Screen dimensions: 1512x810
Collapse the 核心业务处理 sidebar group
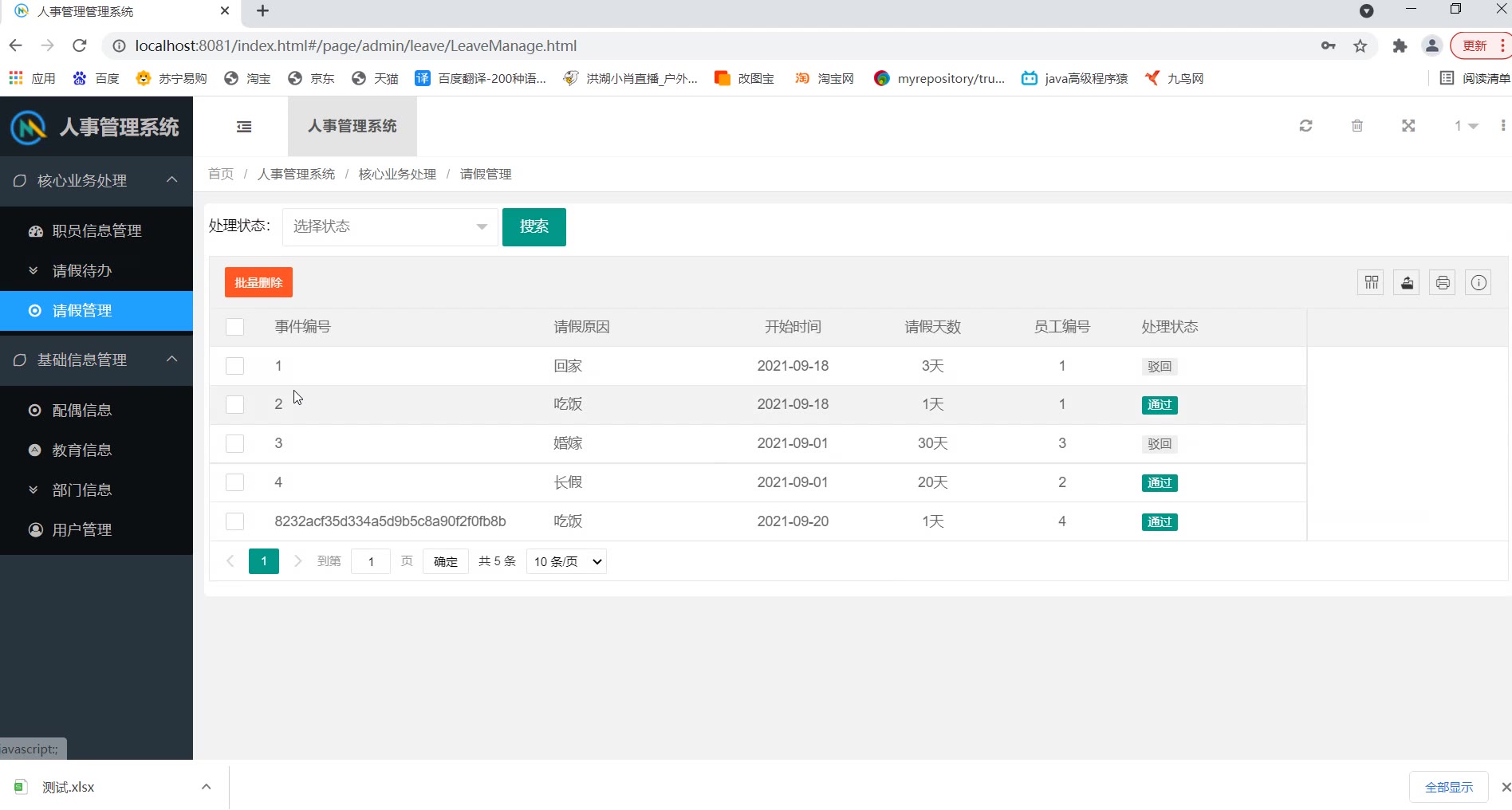(96, 181)
